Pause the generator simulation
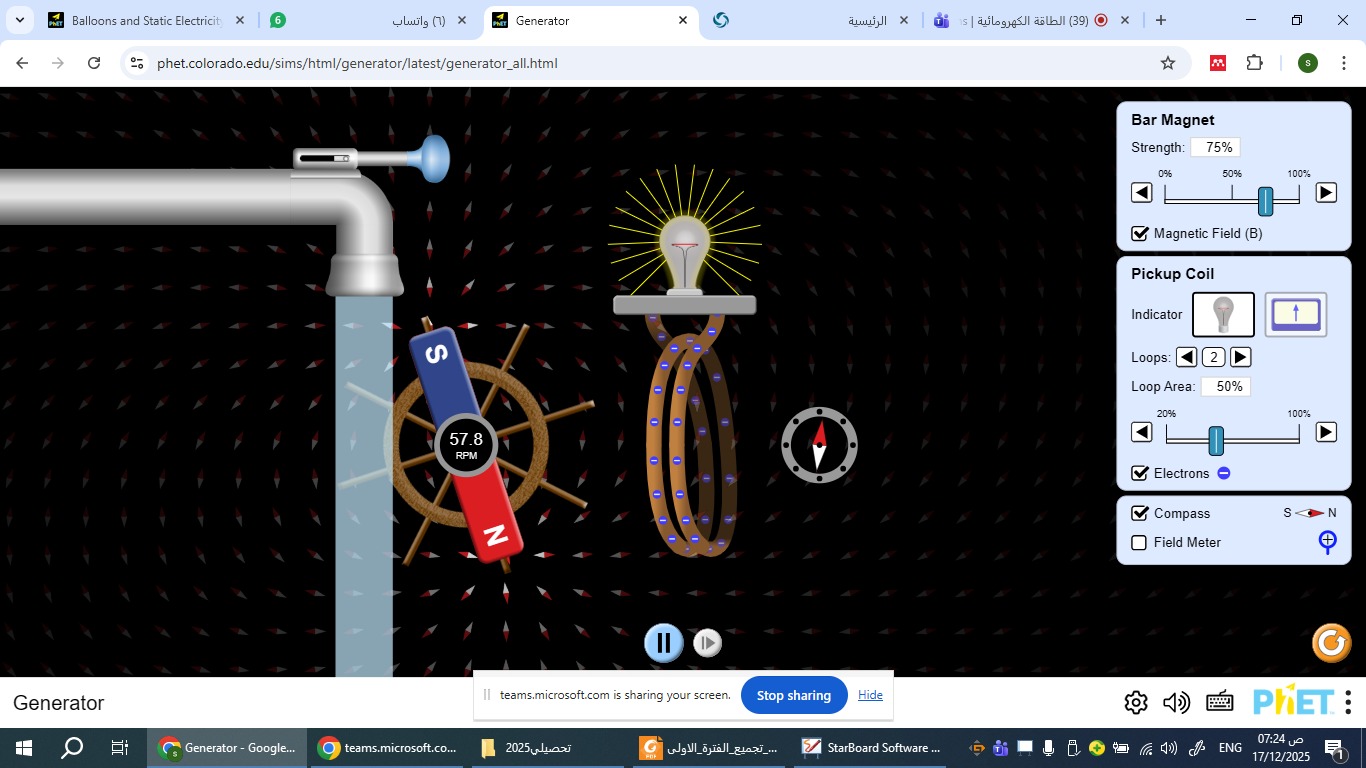1366x768 pixels. [x=663, y=643]
